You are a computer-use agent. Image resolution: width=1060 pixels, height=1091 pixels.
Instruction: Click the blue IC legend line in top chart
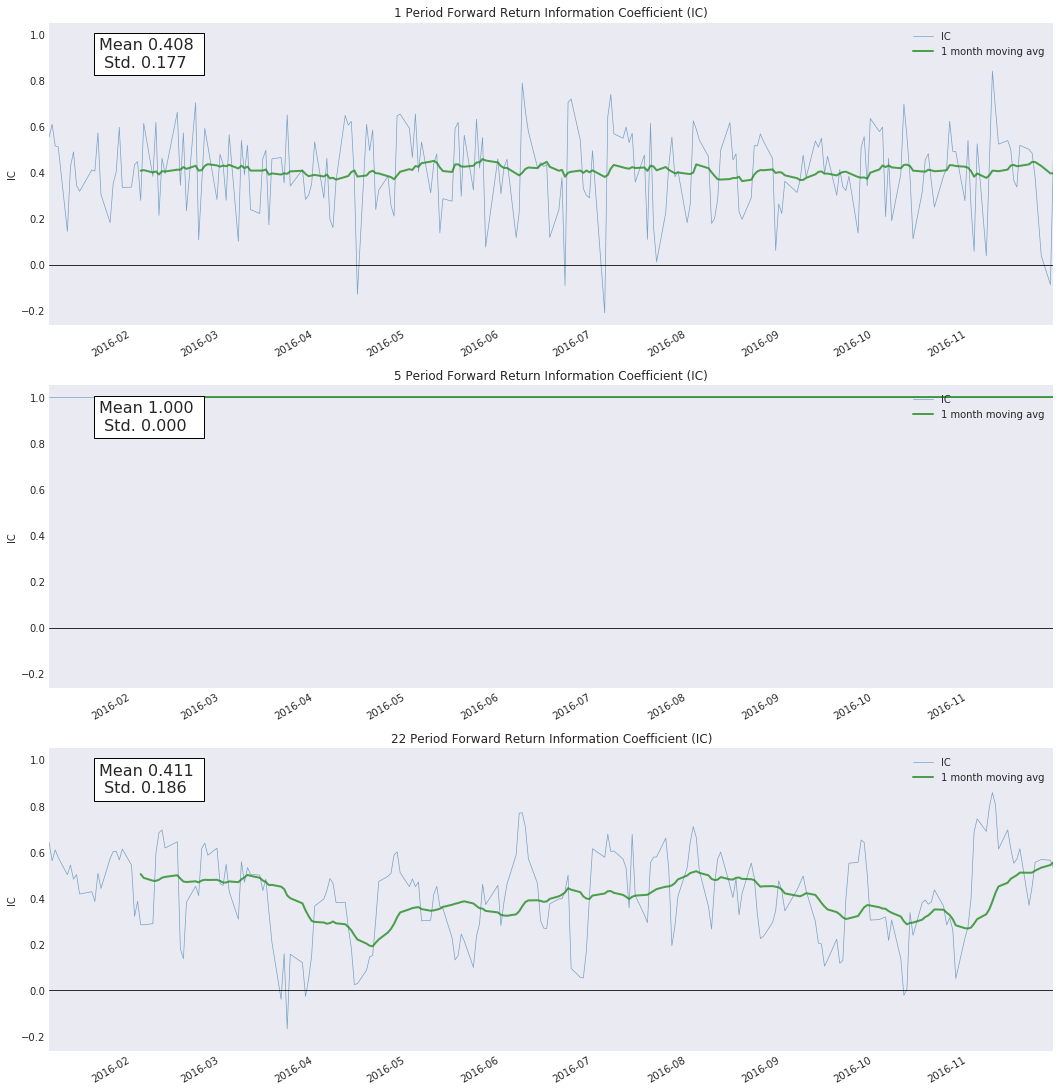click(x=923, y=36)
